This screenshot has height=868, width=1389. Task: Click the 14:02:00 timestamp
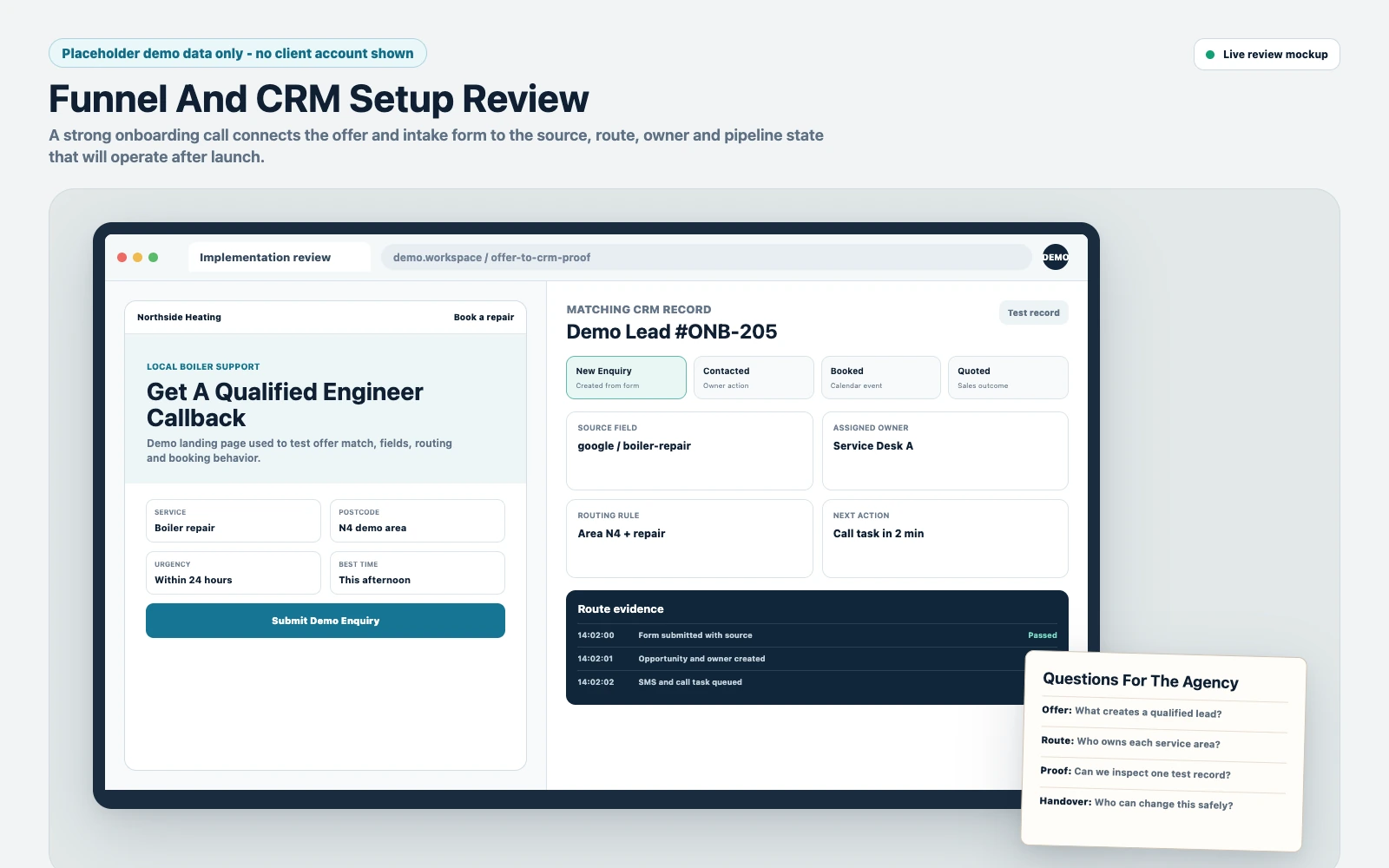click(596, 635)
